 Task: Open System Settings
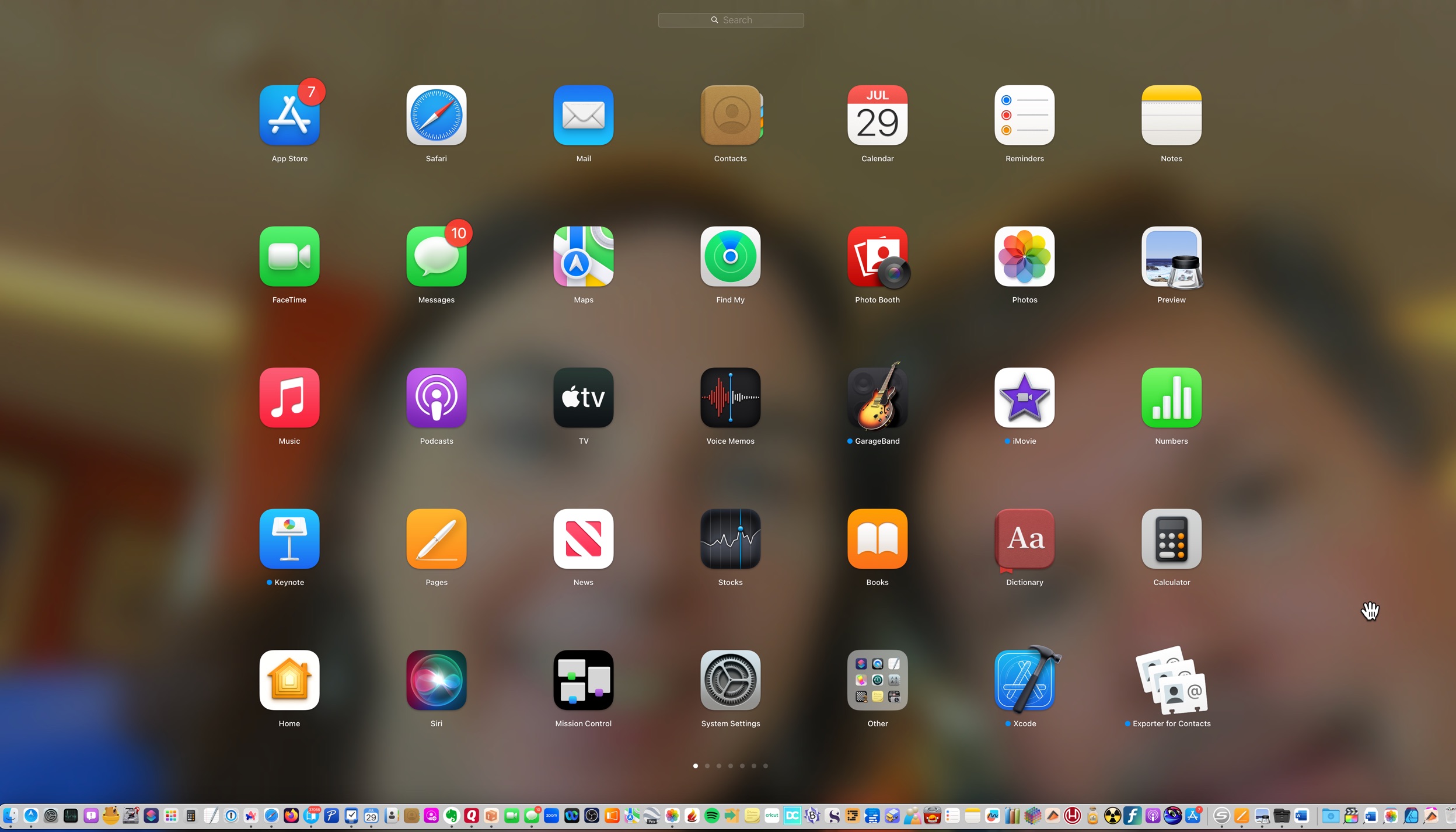(730, 680)
